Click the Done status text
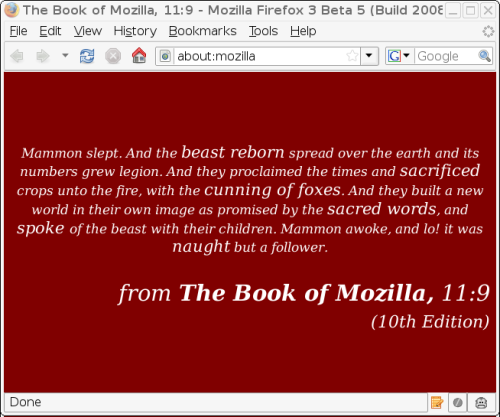The height and width of the screenshot is (417, 500). (x=25, y=402)
